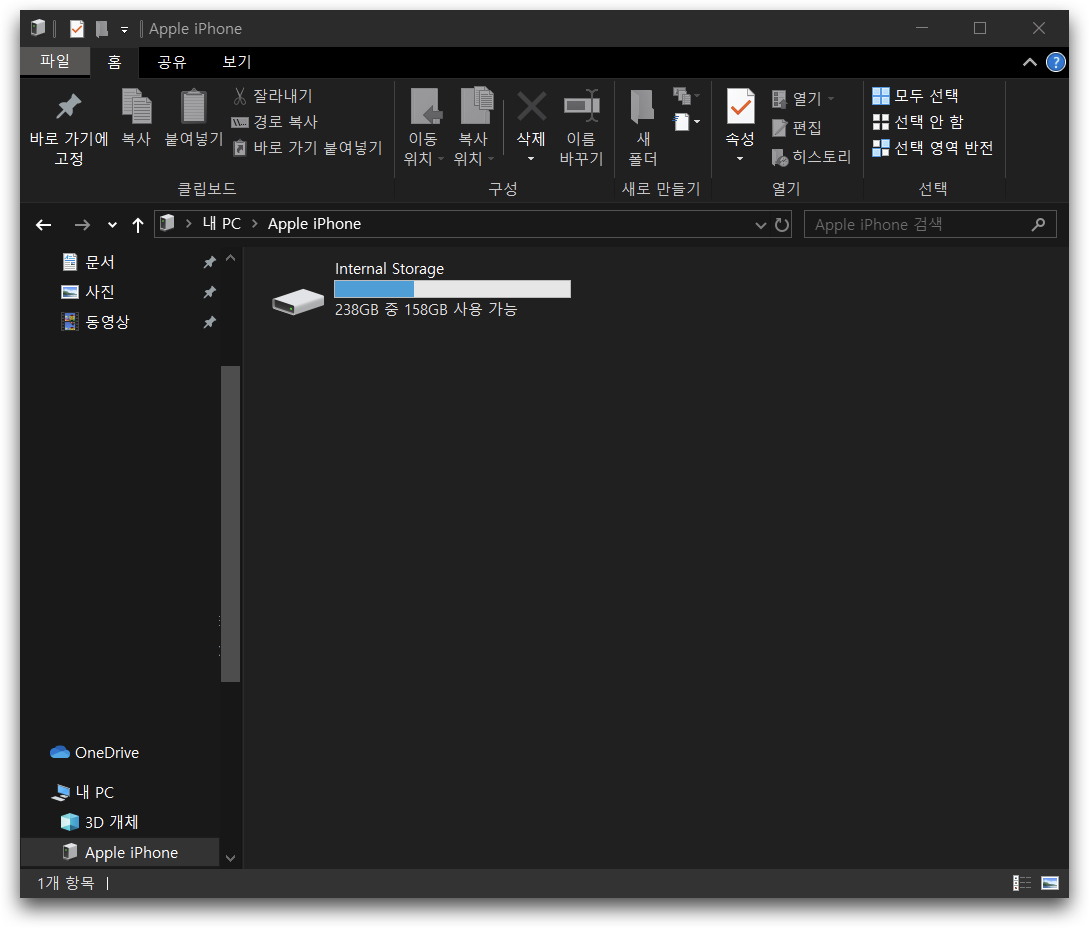Switch to the 홈 ribbon tab

click(x=115, y=62)
